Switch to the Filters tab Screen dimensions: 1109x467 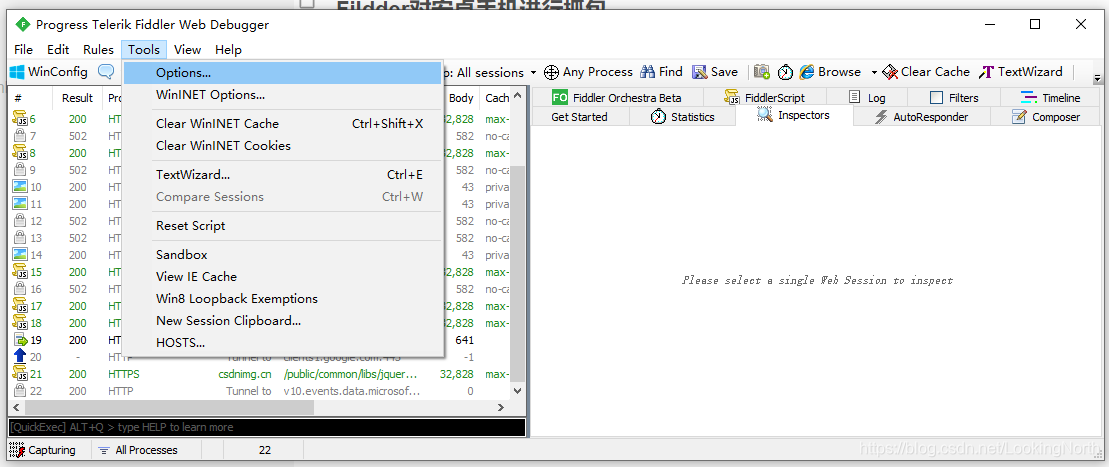(954, 98)
